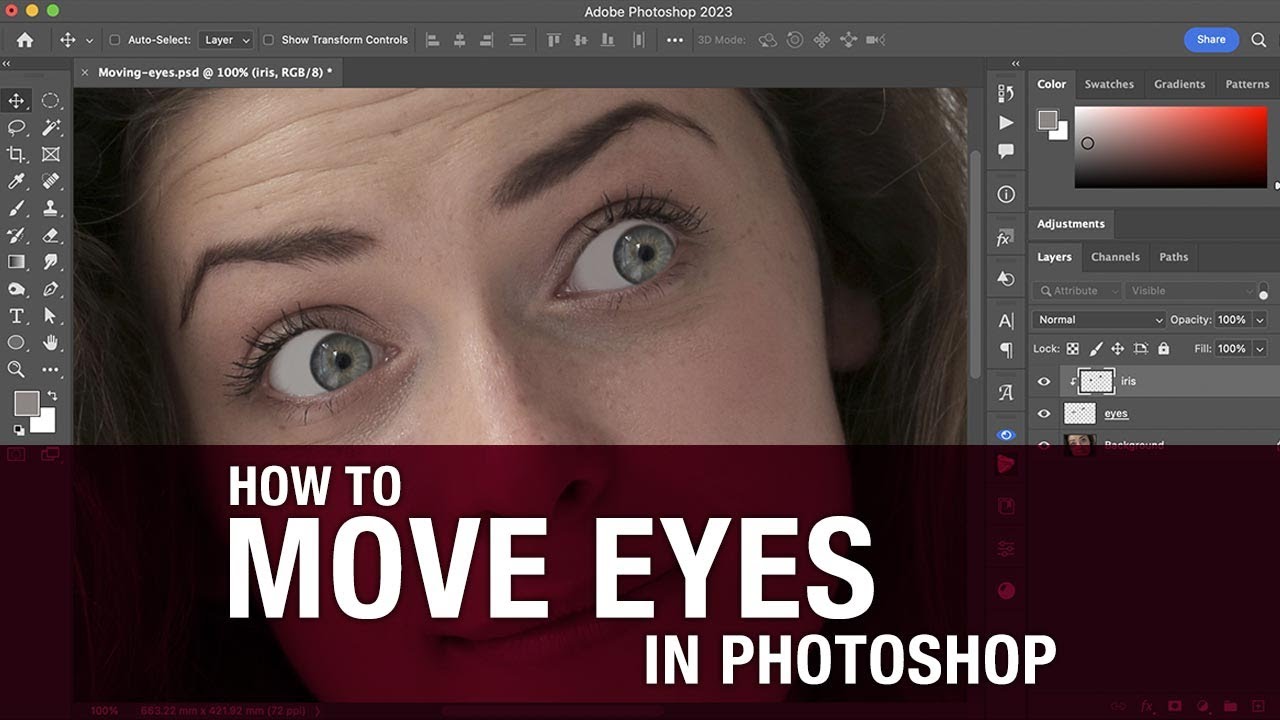This screenshot has width=1280, height=720.
Task: Switch to the Swatches tab
Action: (1109, 84)
